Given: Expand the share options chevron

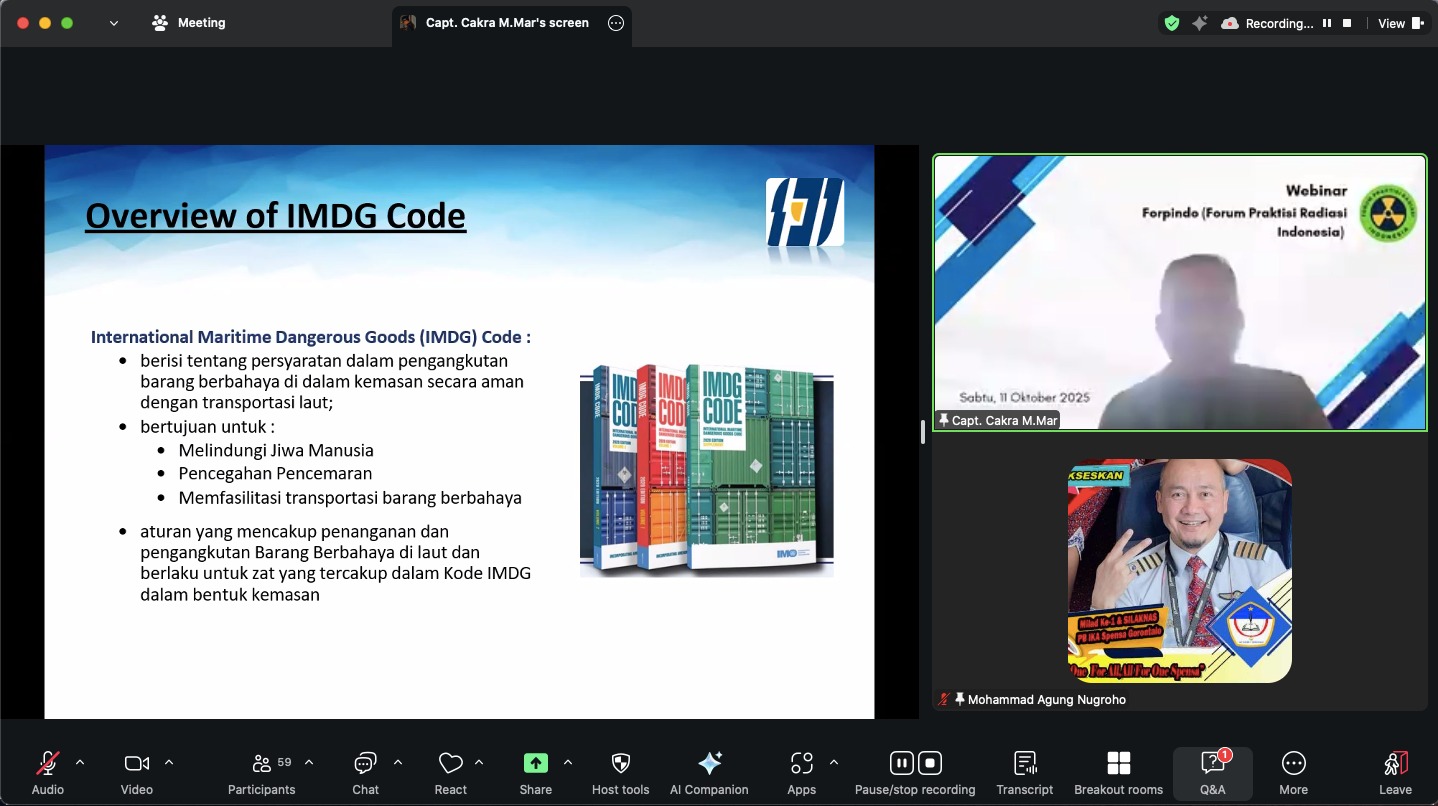Looking at the screenshot, I should tap(568, 763).
